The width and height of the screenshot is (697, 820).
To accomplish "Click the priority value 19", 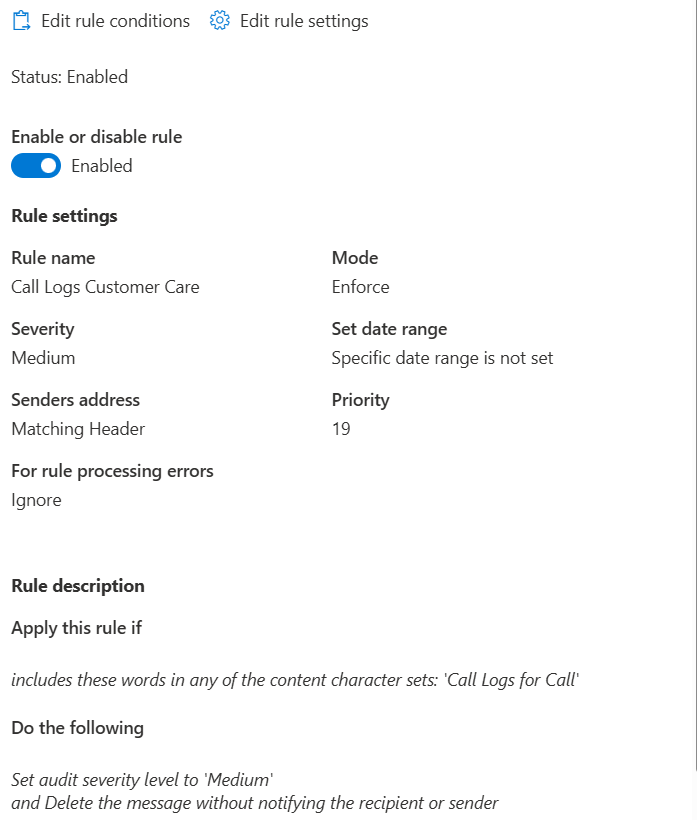I will pyautogui.click(x=341, y=429).
